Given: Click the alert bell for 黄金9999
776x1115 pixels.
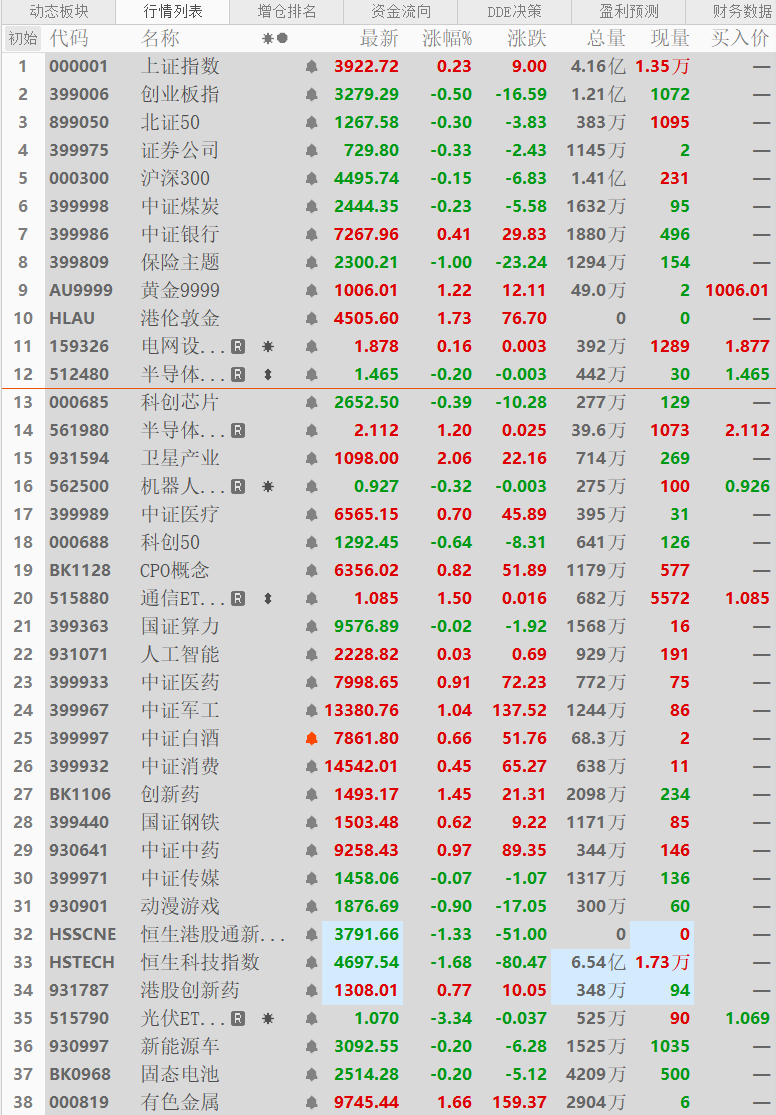Looking at the screenshot, I should [x=312, y=291].
